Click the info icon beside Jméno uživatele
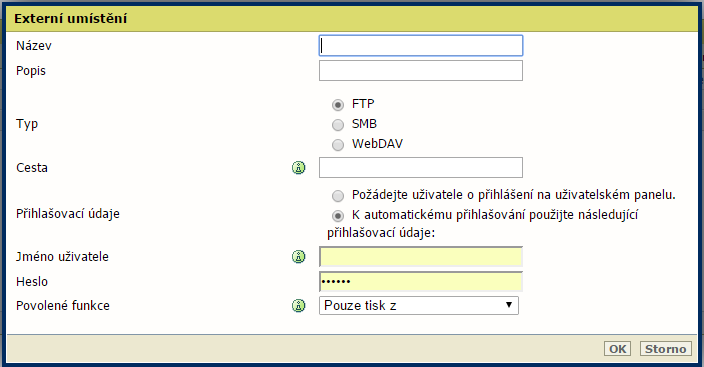 [299, 256]
